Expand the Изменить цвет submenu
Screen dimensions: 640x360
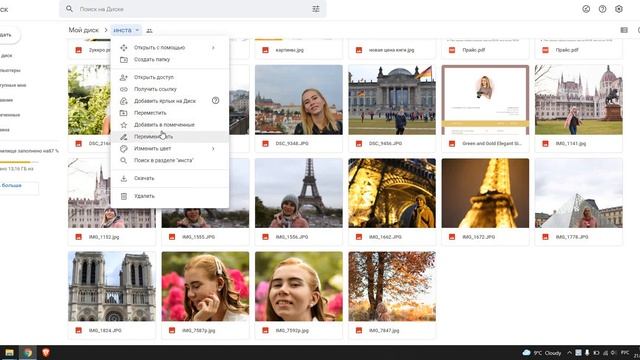[x=213, y=149]
